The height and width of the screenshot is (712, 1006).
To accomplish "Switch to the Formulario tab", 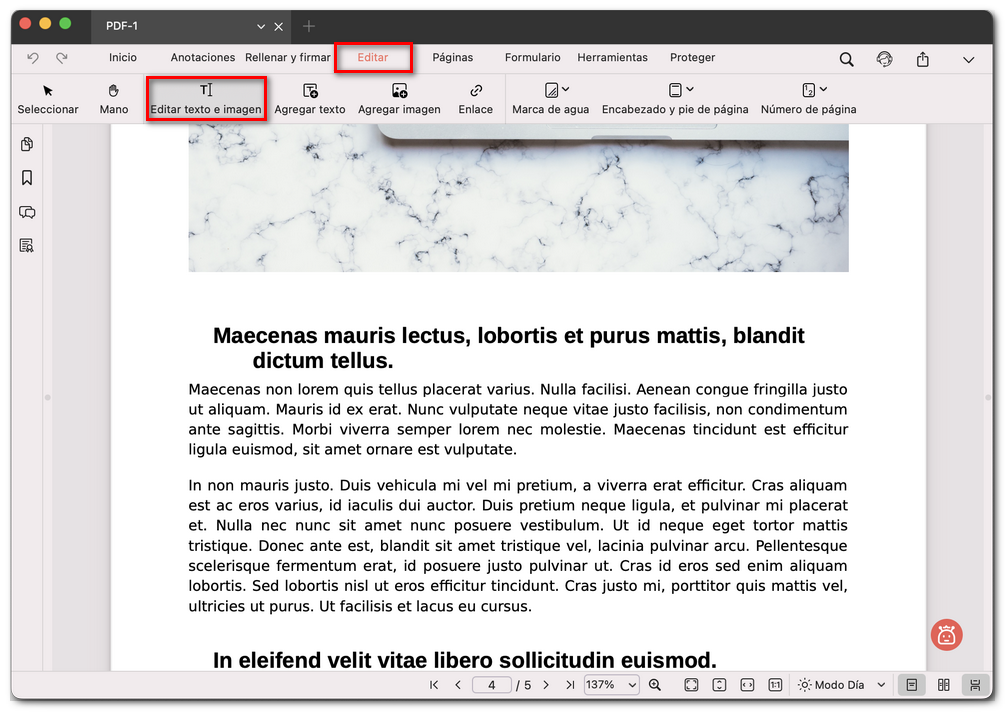I will click(532, 58).
